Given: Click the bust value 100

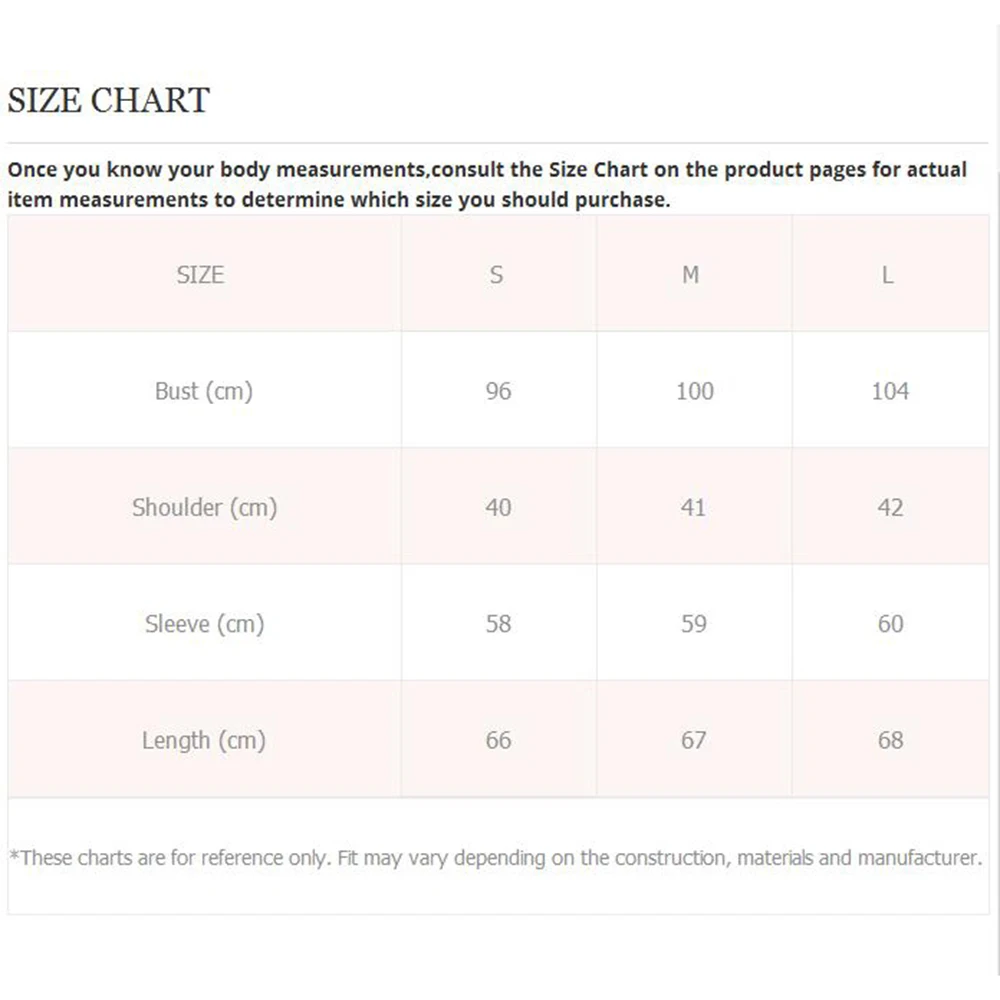Looking at the screenshot, I should [x=694, y=391].
